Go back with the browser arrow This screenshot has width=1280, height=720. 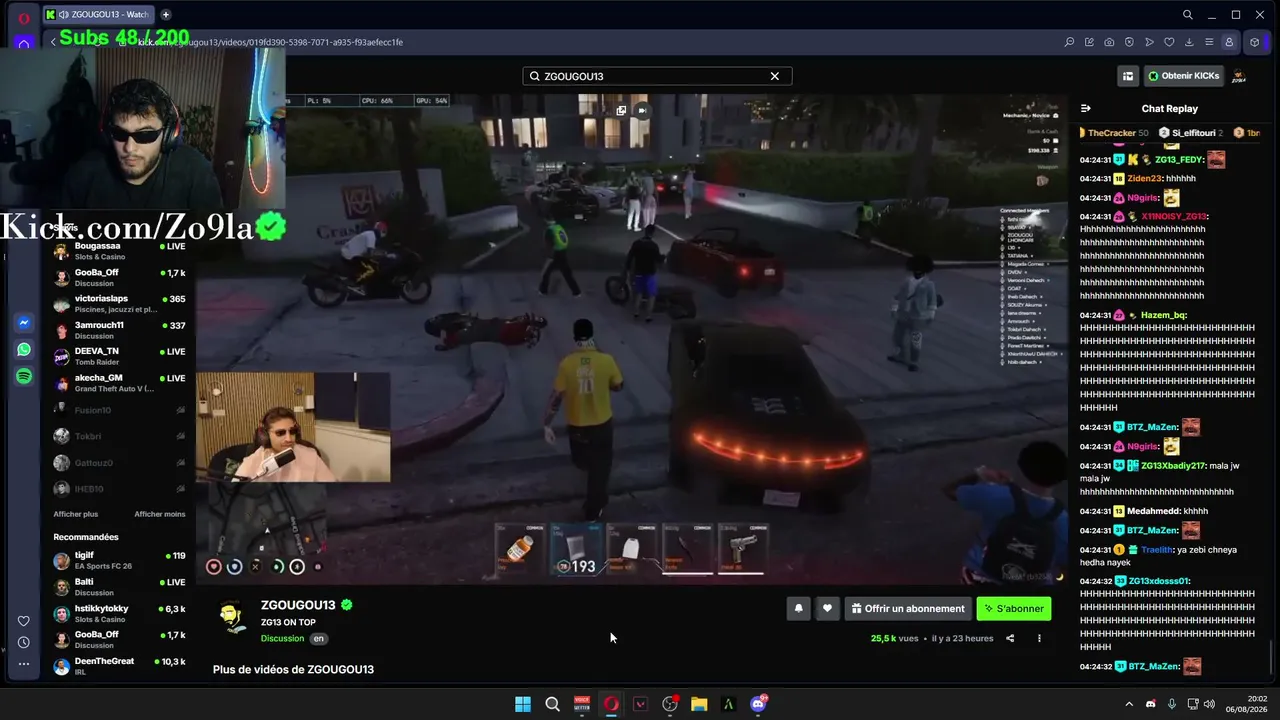click(x=52, y=42)
